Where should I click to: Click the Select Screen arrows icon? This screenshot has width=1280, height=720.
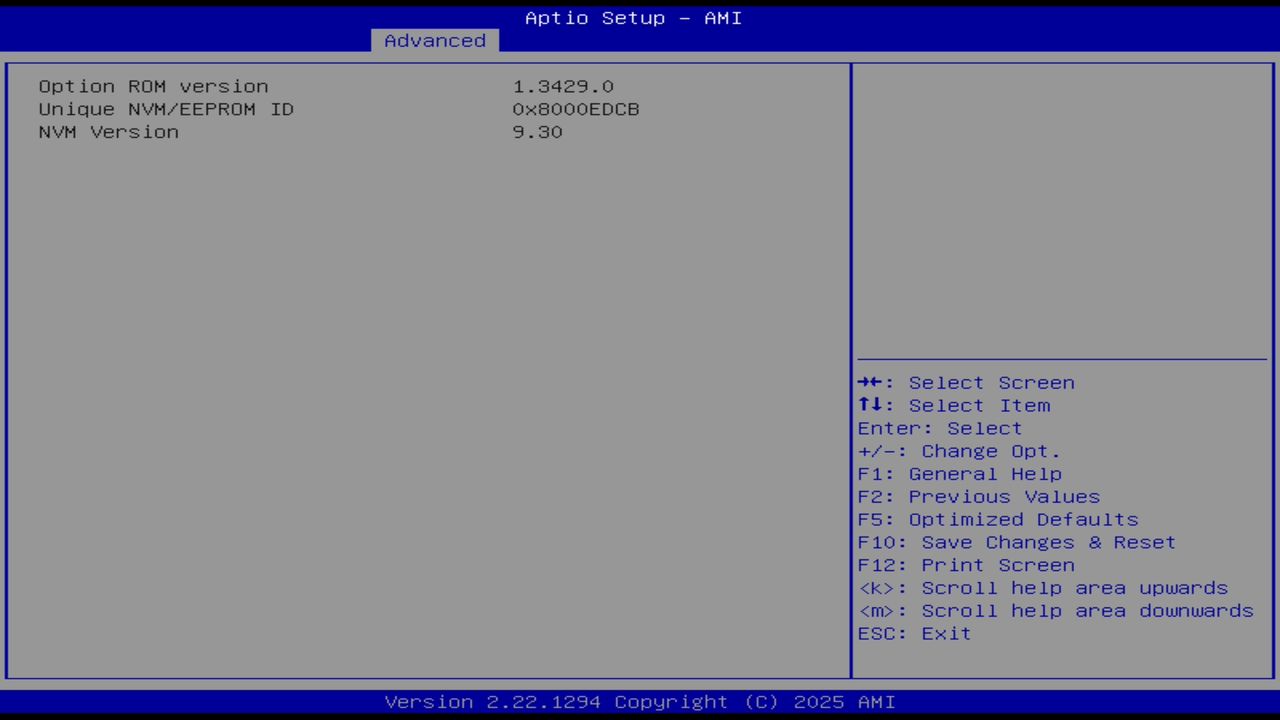[x=871, y=382]
